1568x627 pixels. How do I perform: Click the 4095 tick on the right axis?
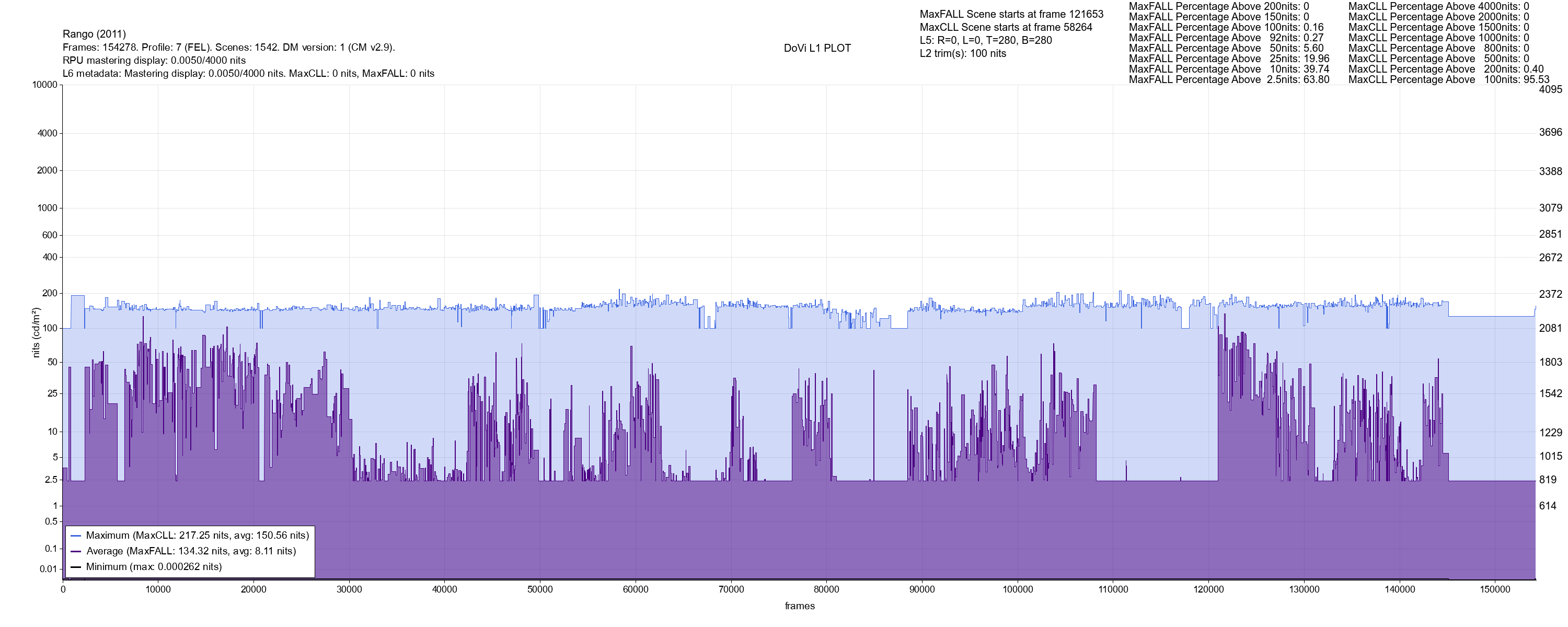1550,89
